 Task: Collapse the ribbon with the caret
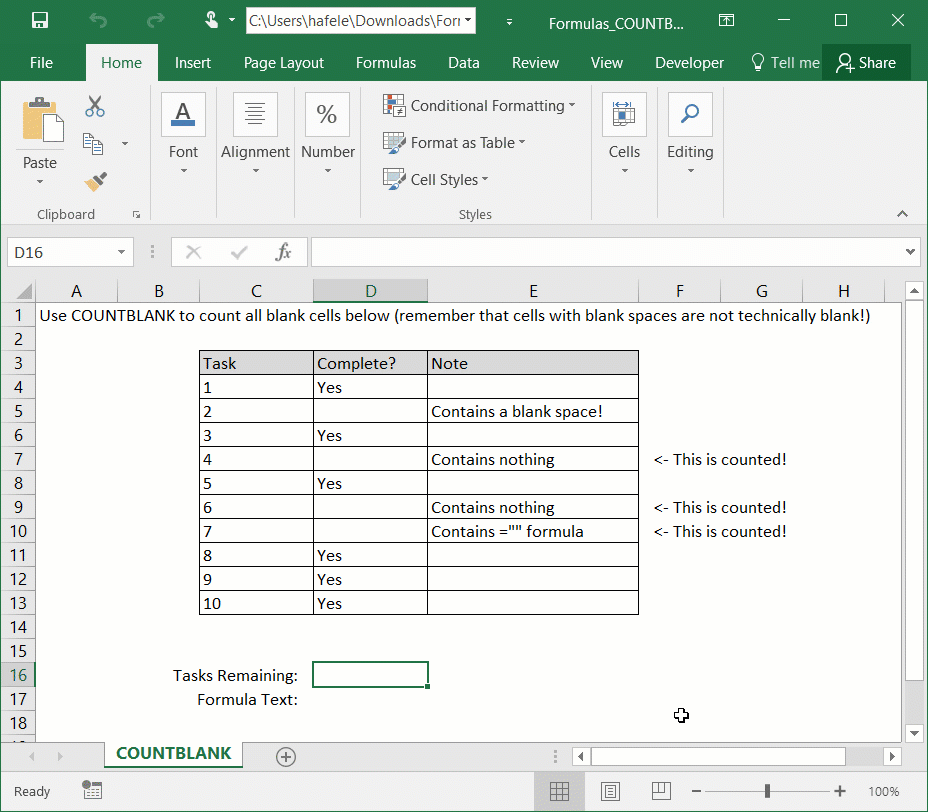click(902, 214)
